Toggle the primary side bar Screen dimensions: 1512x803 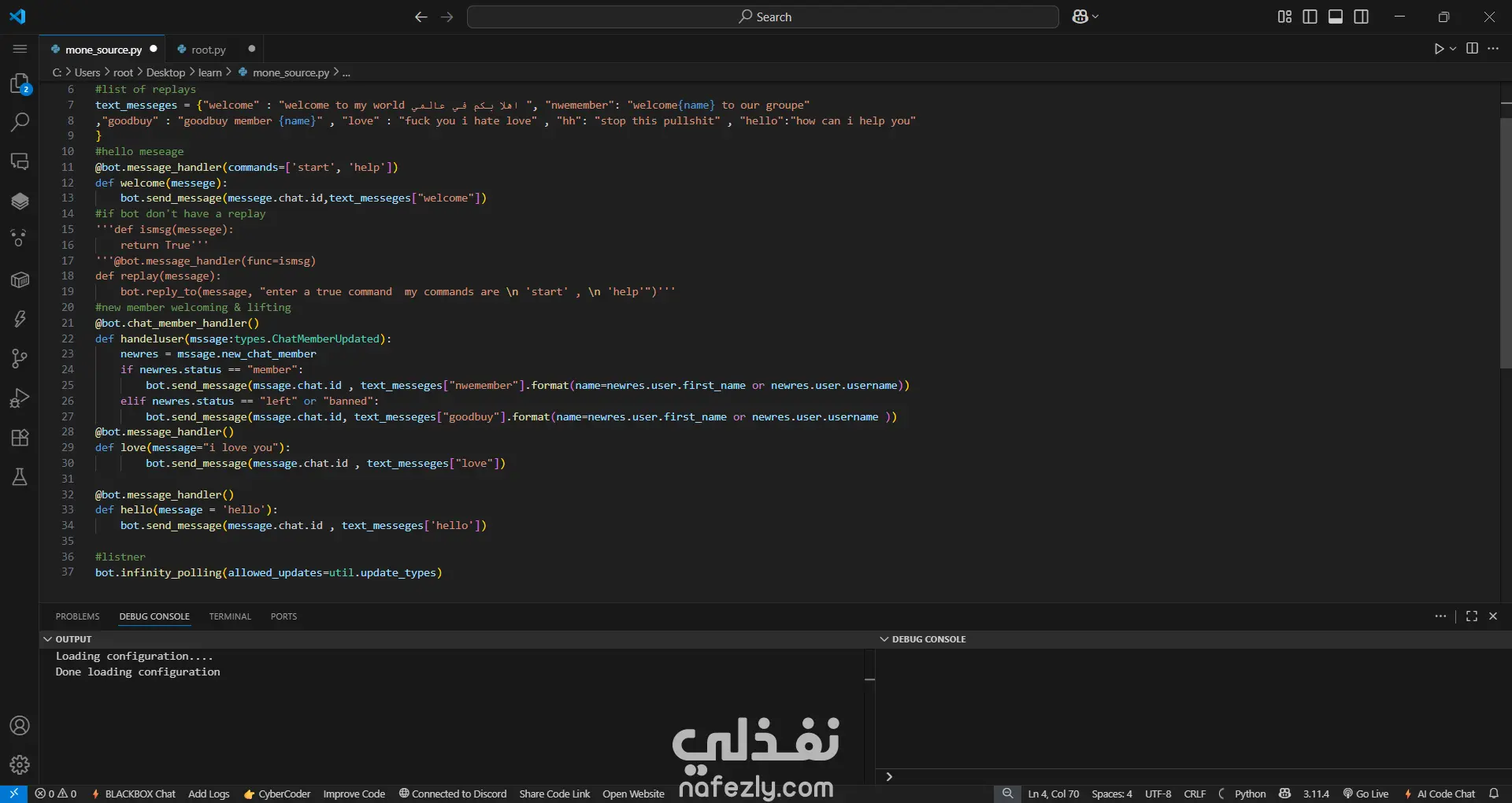[x=1310, y=17]
